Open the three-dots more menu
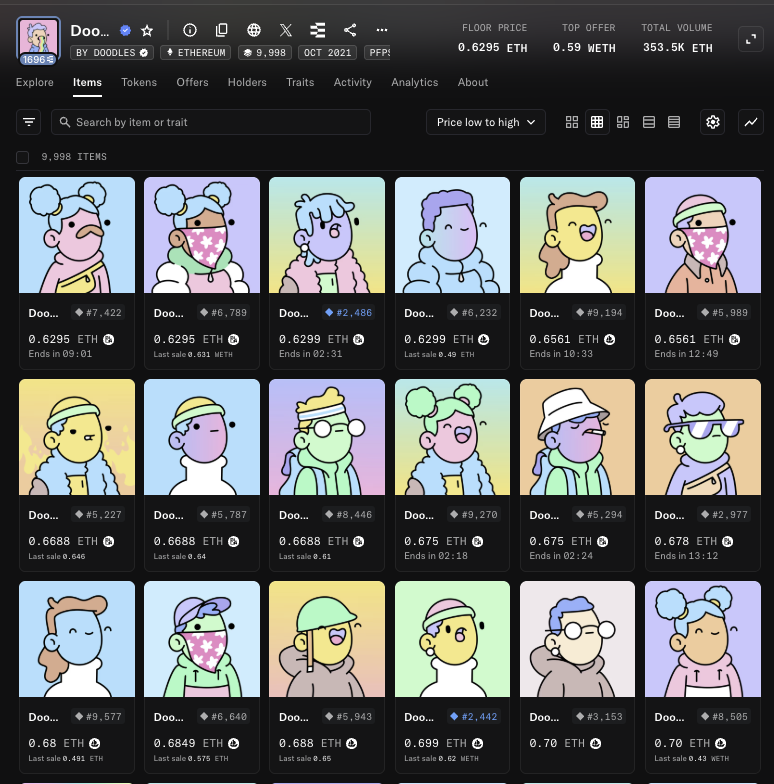Viewport: 774px width, 784px height. (x=382, y=30)
